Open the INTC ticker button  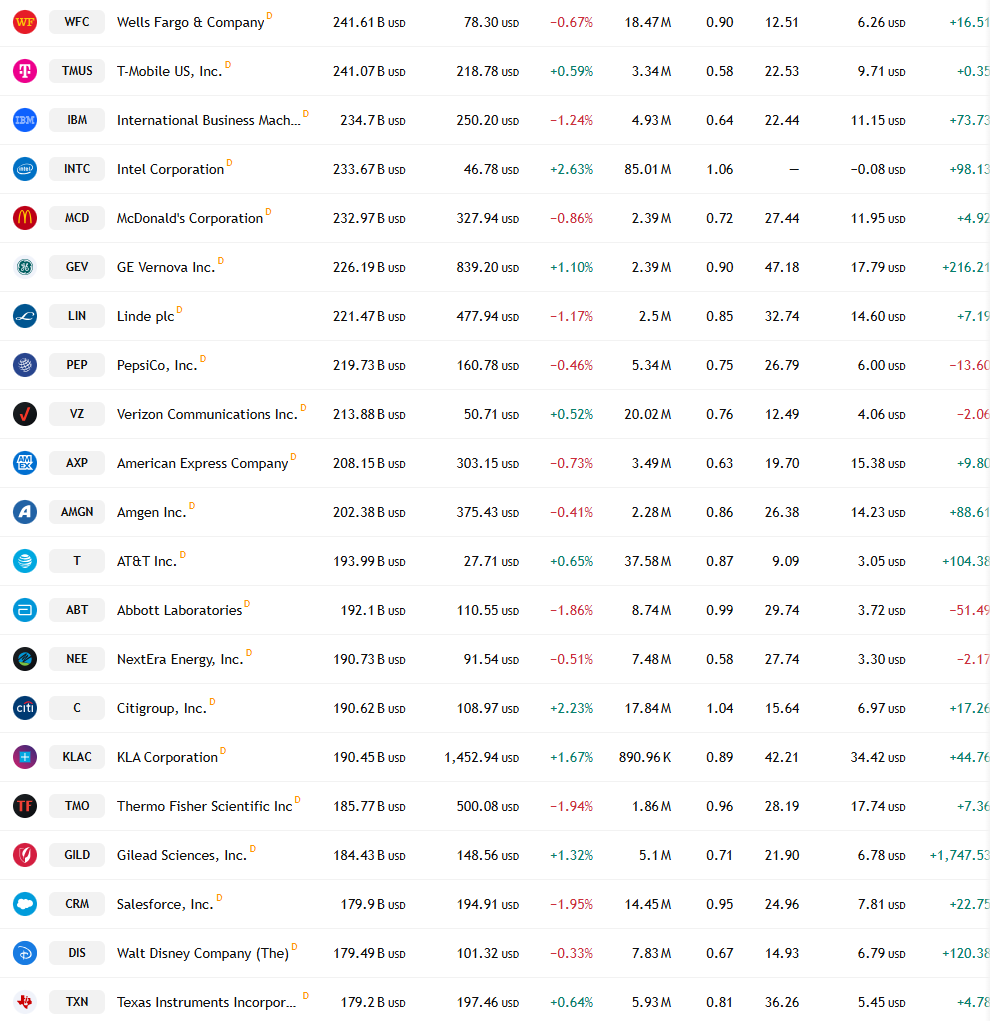point(77,169)
